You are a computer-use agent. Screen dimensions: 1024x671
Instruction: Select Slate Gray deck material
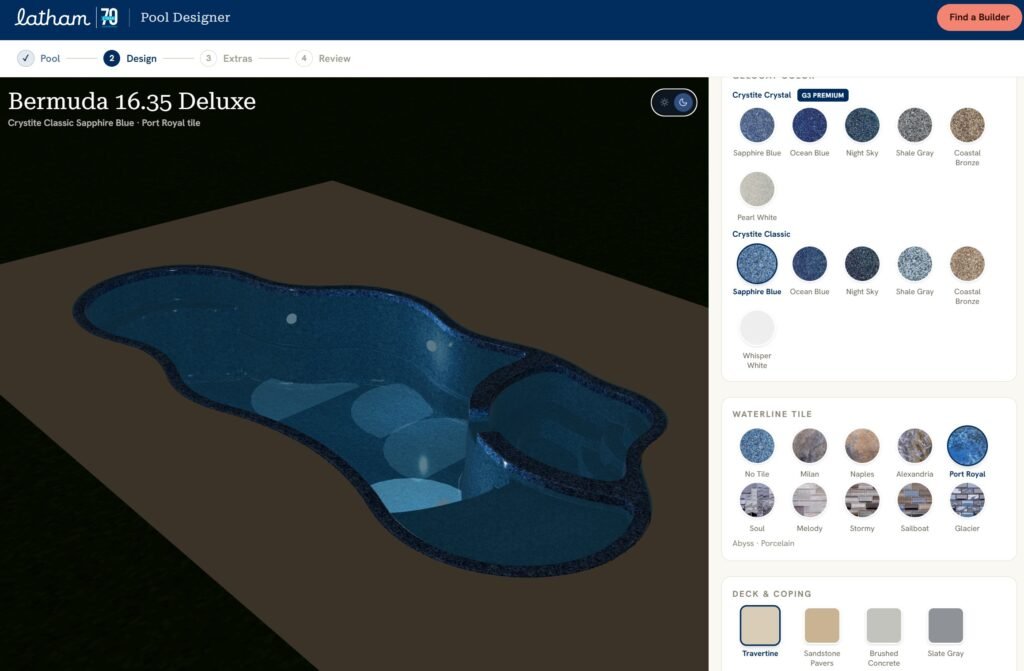946,625
